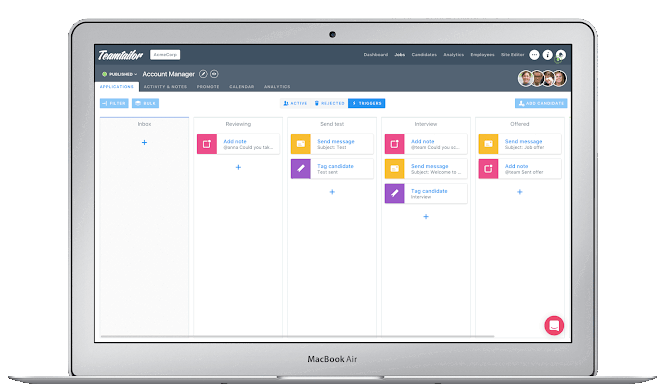The width and height of the screenshot is (665, 384).
Task: Click plus icon in Inbox column
Action: point(144,143)
